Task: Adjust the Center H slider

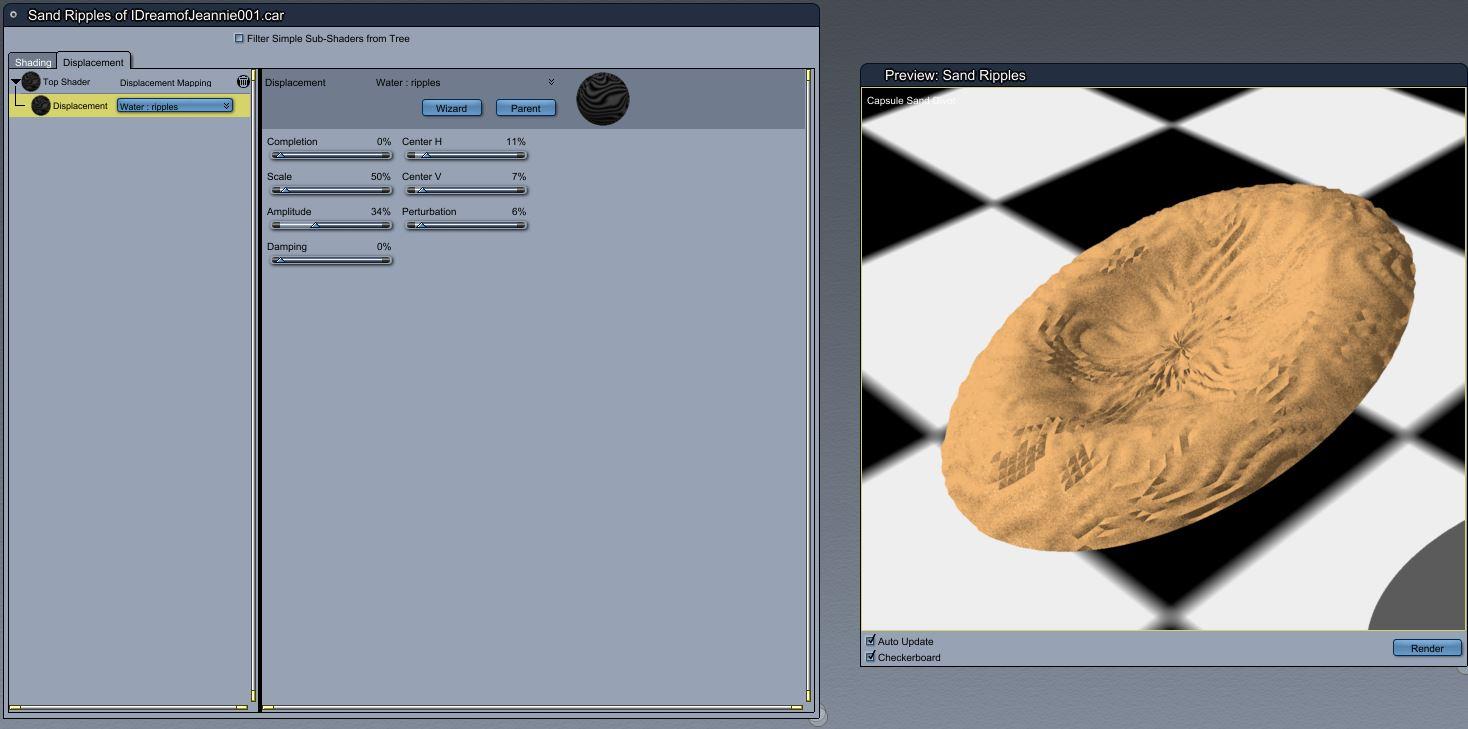Action: [466, 155]
